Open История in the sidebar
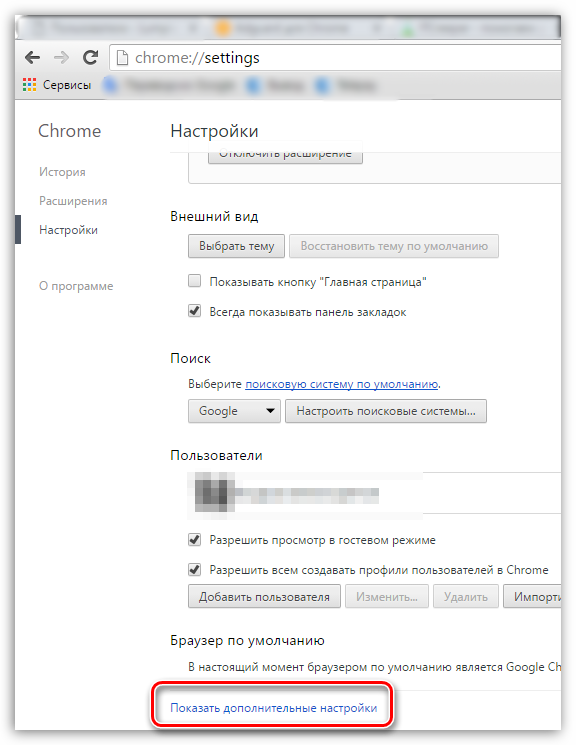 [x=62, y=172]
